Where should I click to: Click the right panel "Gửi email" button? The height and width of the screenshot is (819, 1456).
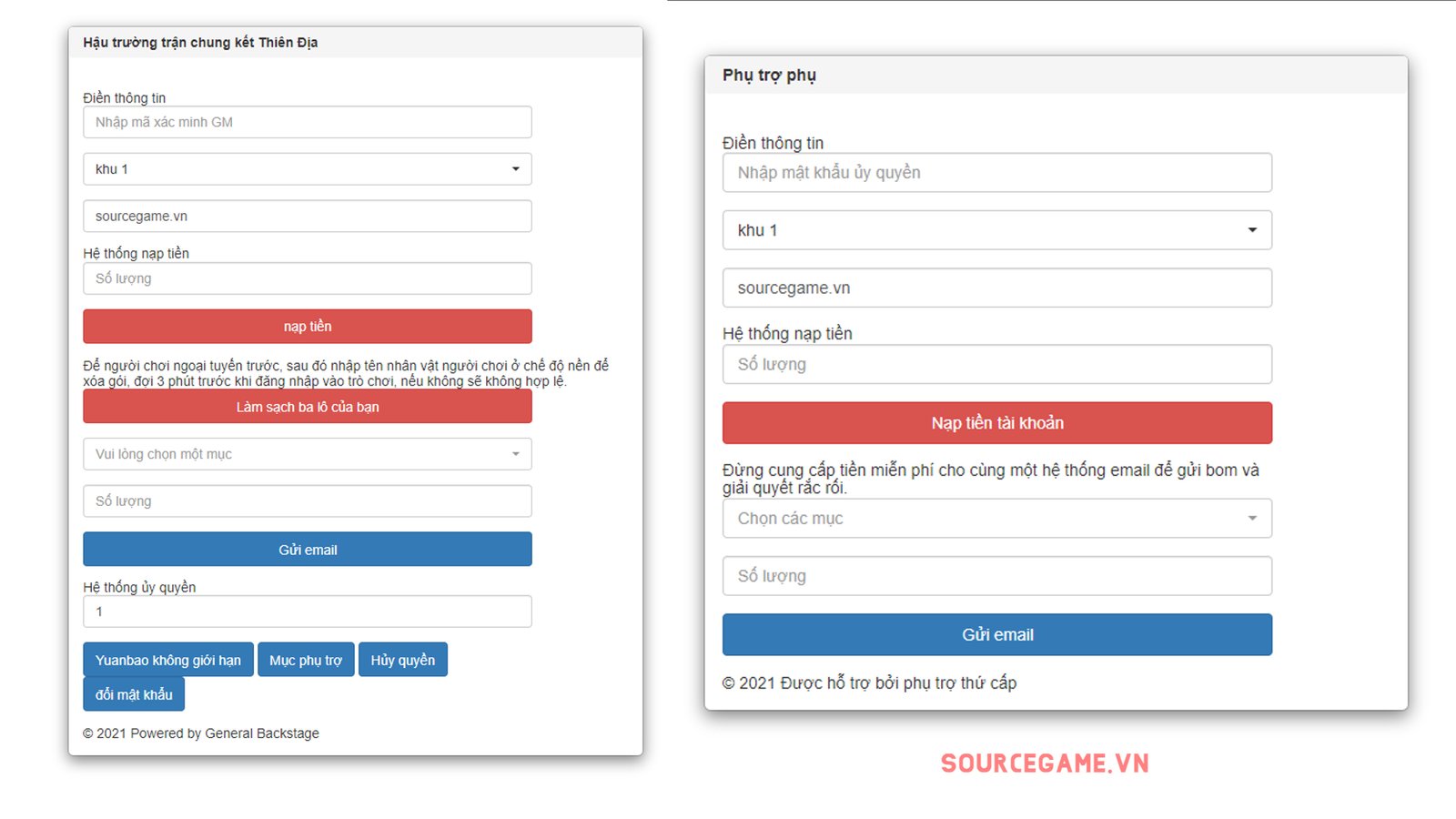[x=996, y=635]
